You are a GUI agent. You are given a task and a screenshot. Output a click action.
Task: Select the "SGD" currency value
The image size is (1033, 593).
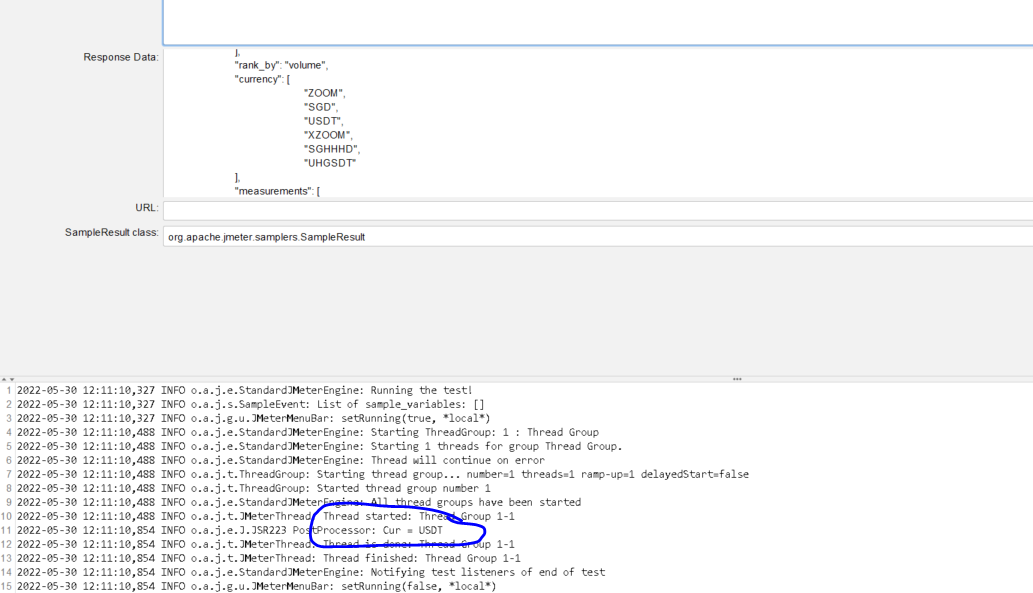pos(321,107)
